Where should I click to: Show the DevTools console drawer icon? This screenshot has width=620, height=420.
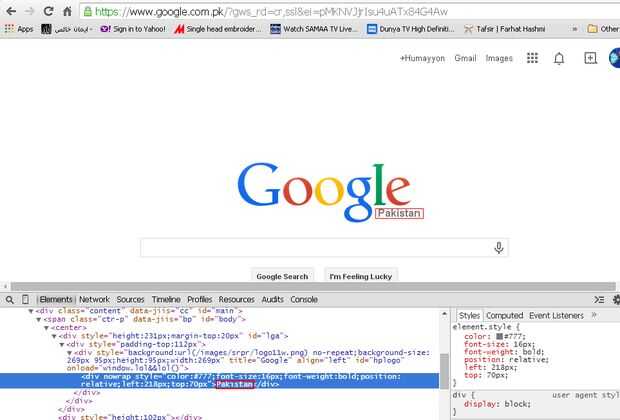click(599, 300)
